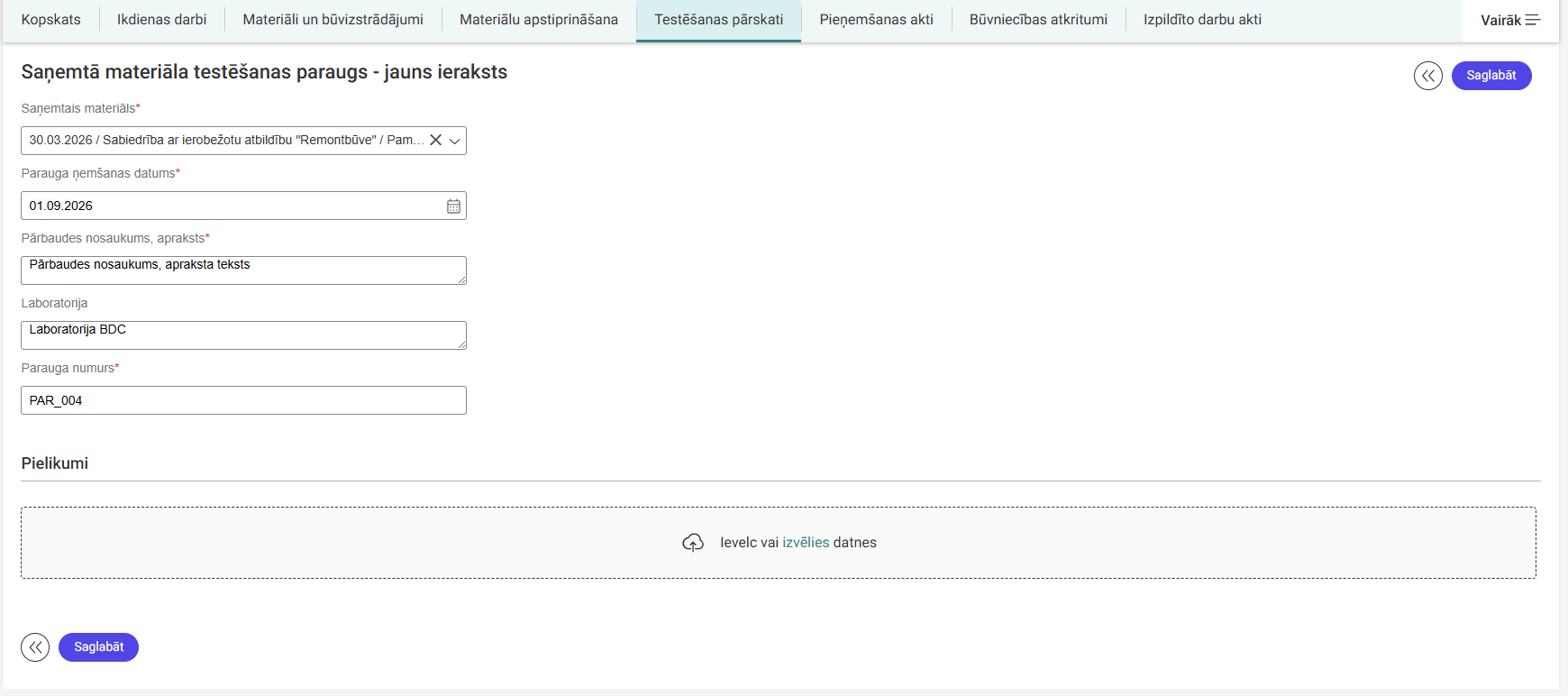This screenshot has width=1568, height=696.
Task: Focus the Parauga numurs input field
Action: point(243,400)
